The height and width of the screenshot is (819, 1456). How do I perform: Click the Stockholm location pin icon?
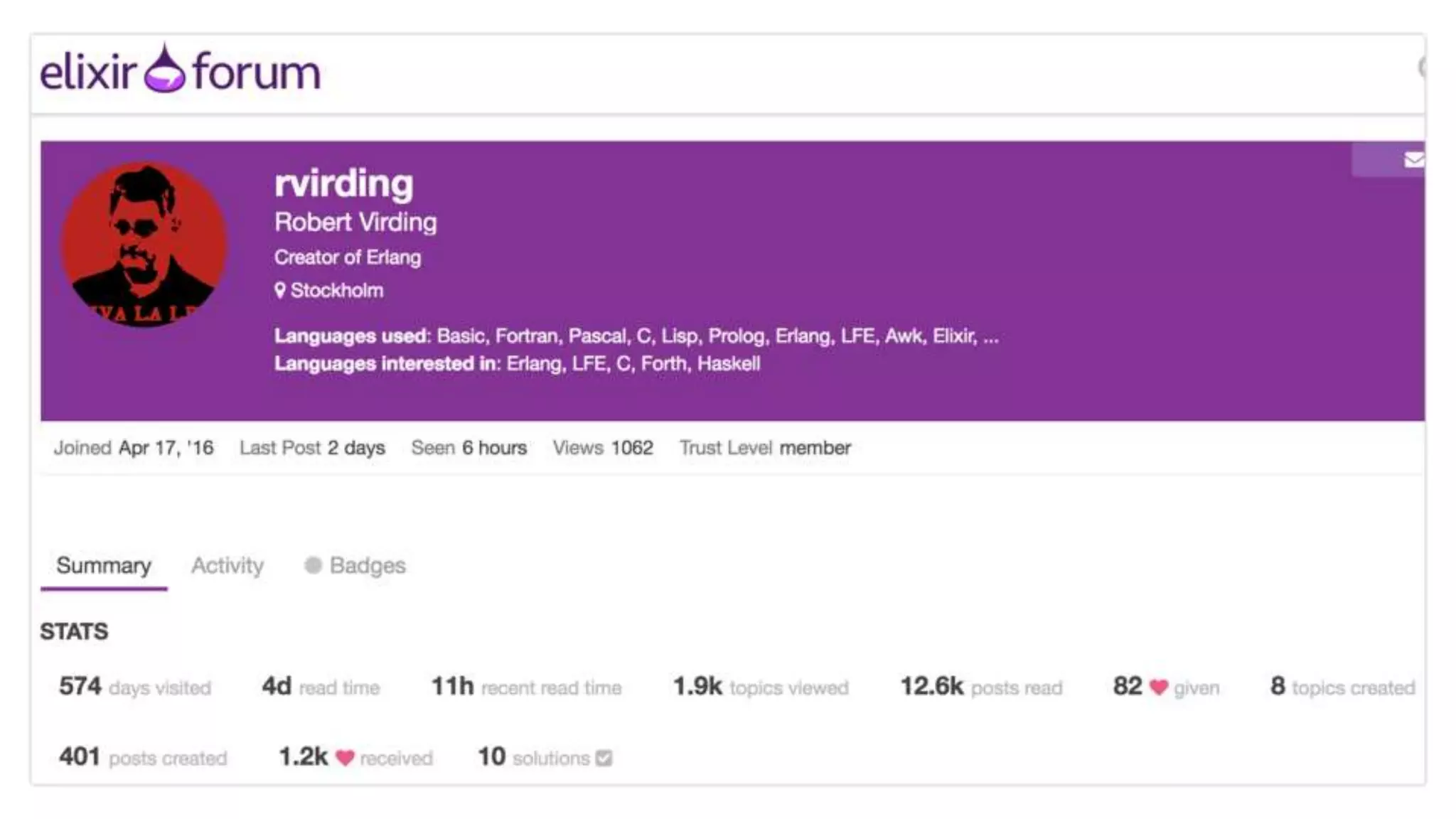[280, 290]
